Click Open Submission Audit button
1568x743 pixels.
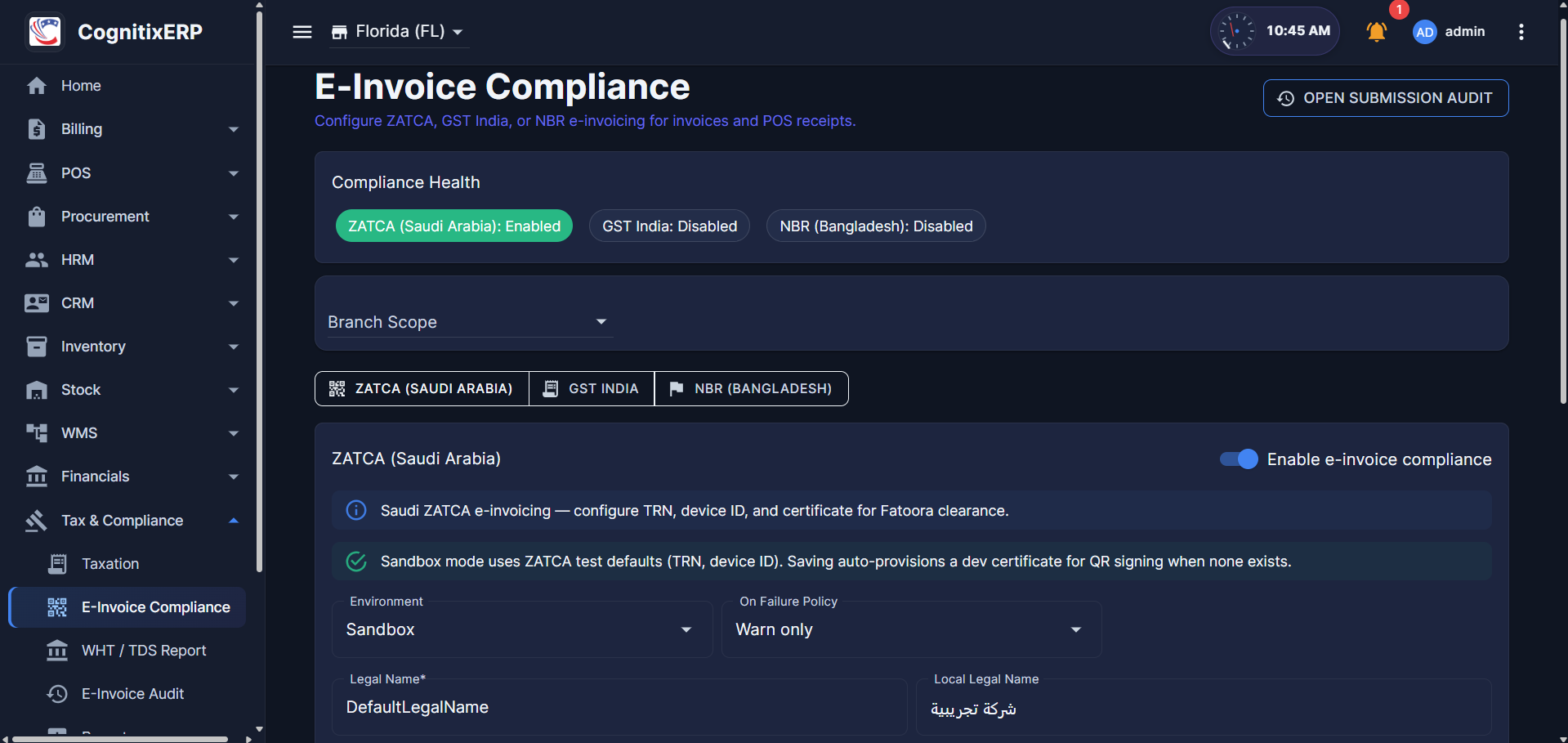coord(1386,98)
